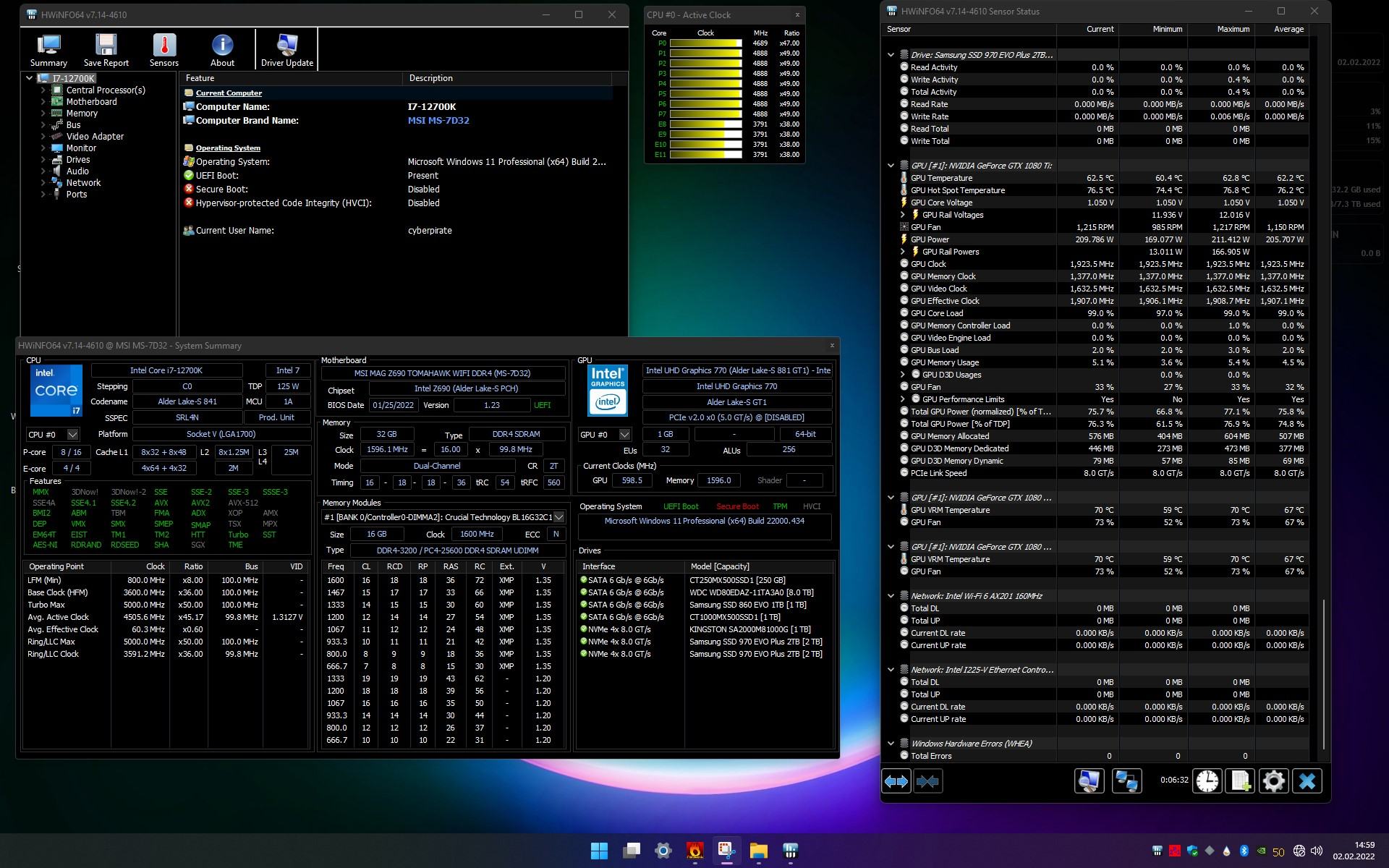The width and height of the screenshot is (1389, 868).
Task: Open Sensors from the main toolbar
Action: click(x=164, y=50)
